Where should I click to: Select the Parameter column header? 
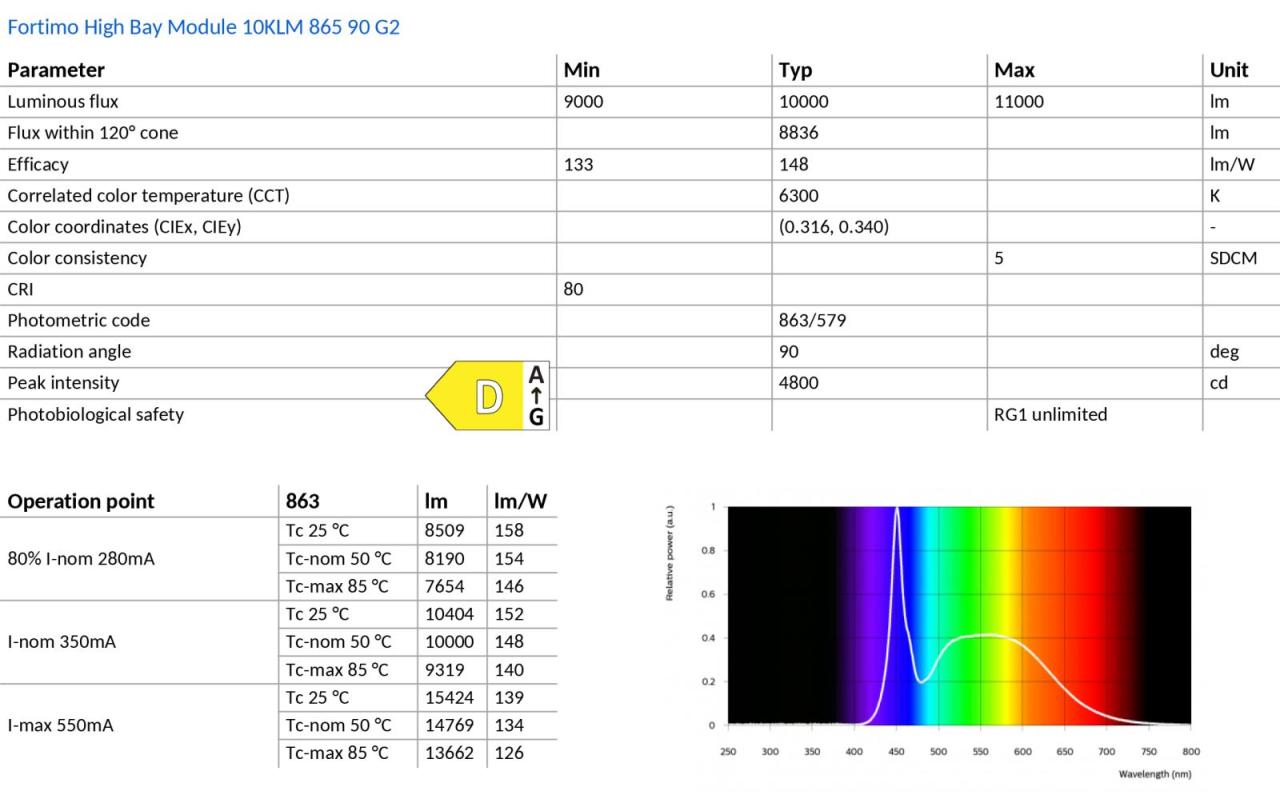[x=56, y=70]
